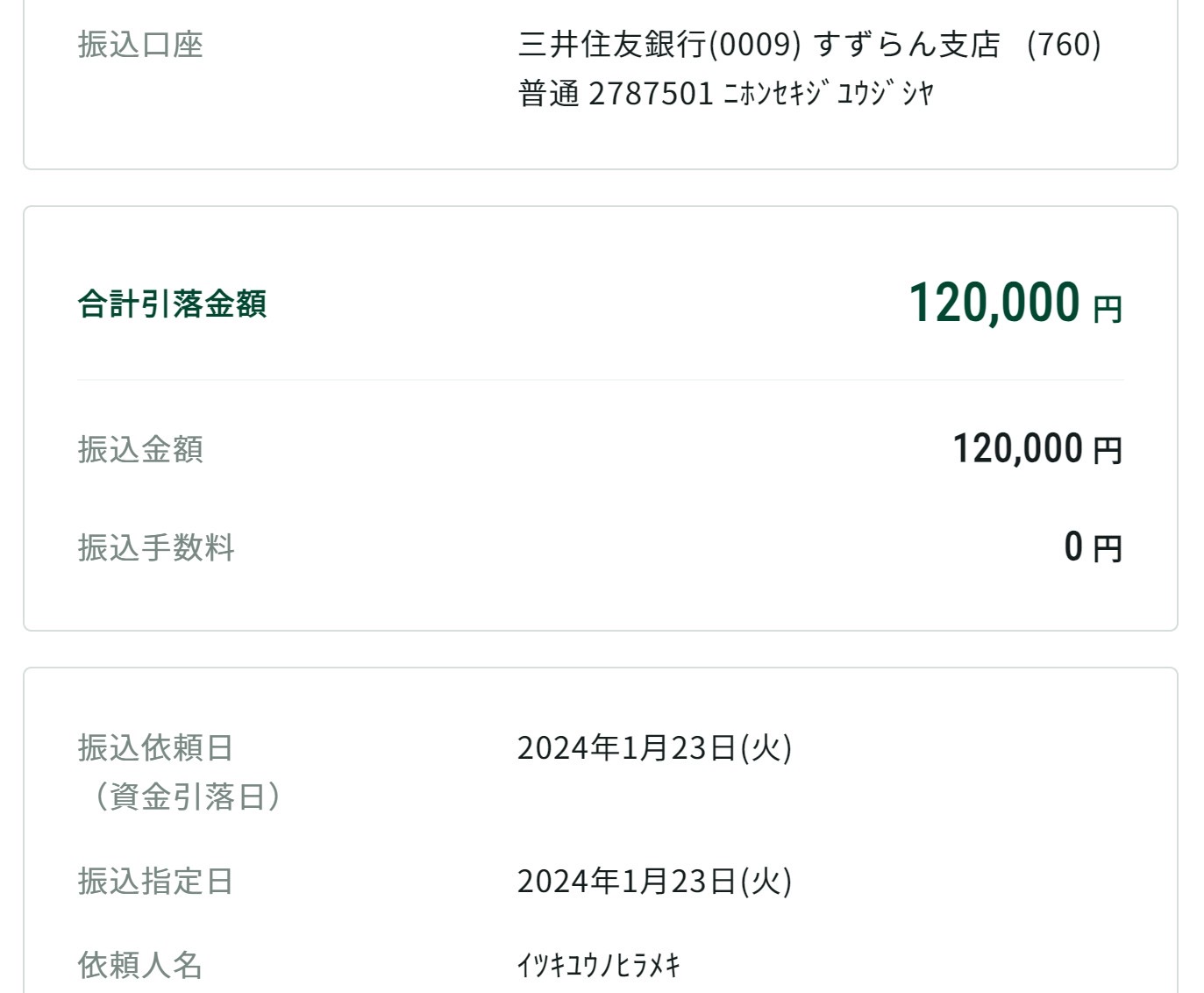Click the divider line under 合計引落金額
This screenshot has height=993, width=1204.
point(601,380)
